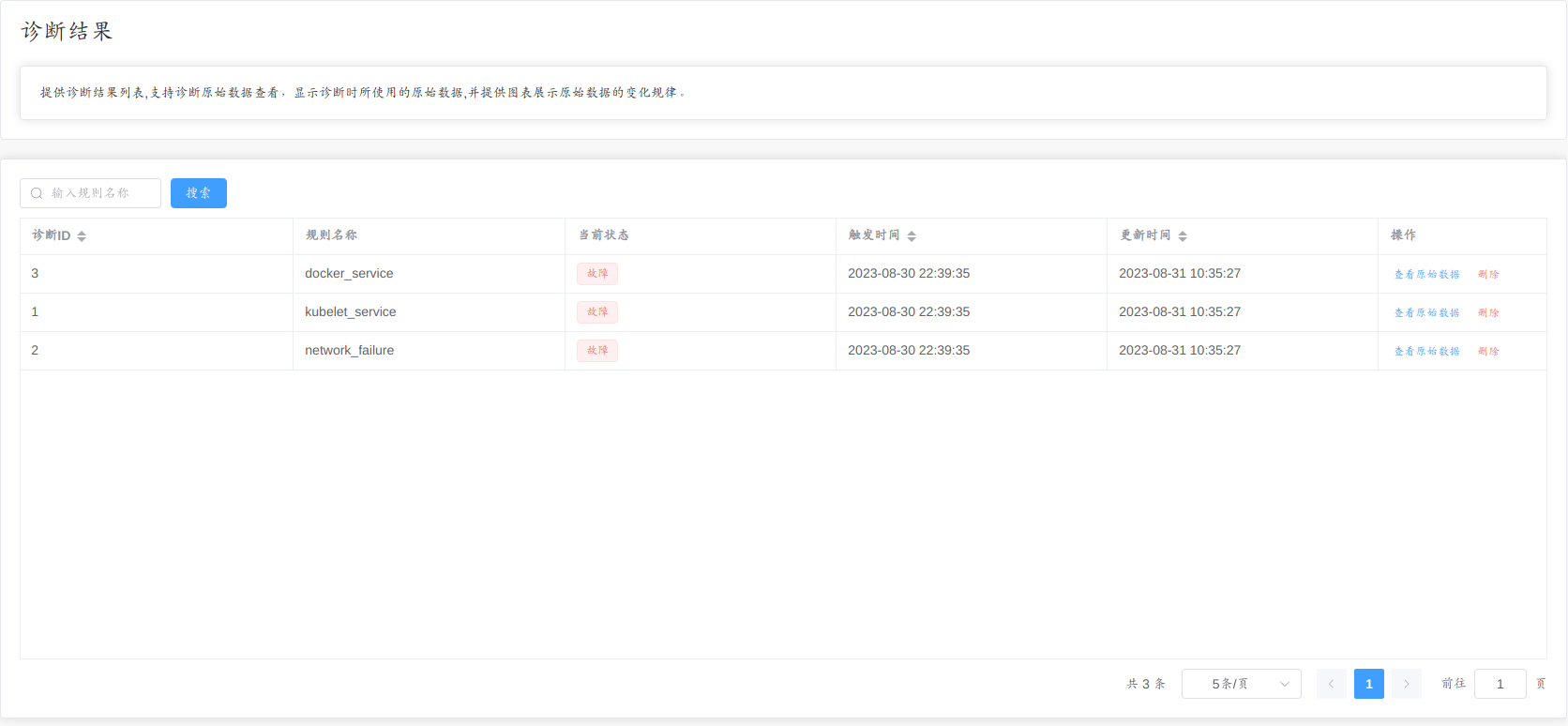The height and width of the screenshot is (726, 1568).
Task: Click the kubelet_service rule name cell
Action: [351, 312]
